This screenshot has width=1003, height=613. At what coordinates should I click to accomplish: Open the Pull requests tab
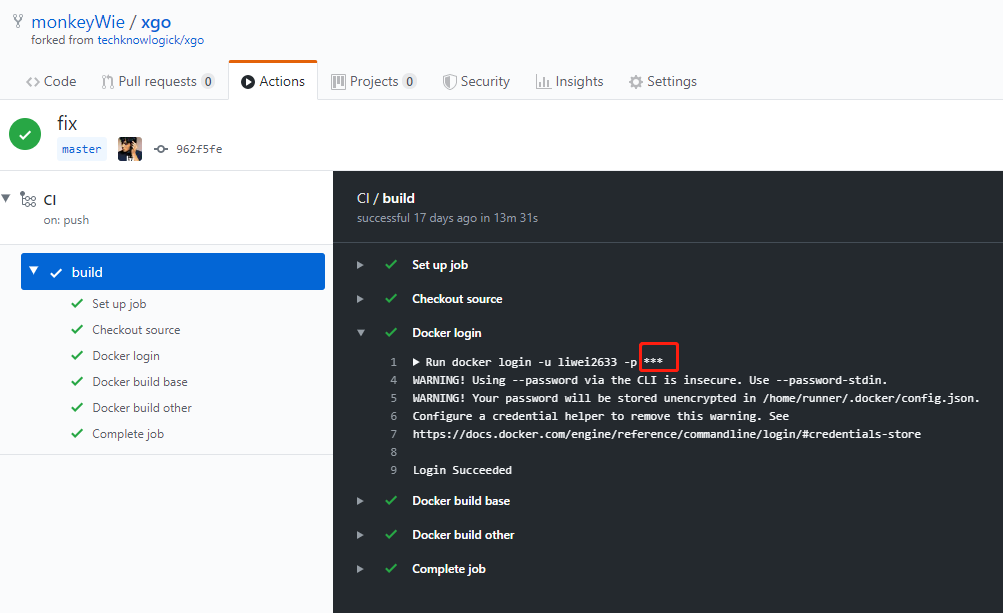pyautogui.click(x=157, y=81)
